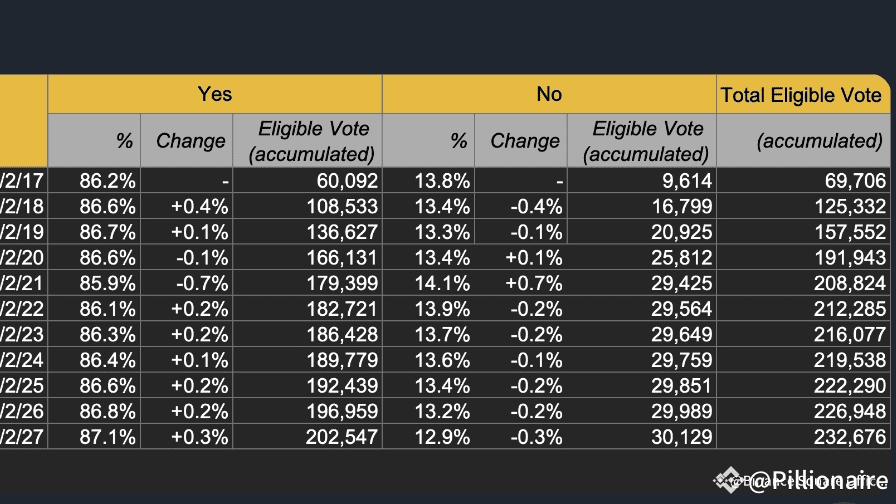Select the 191,943 total vote cell
This screenshot has height=504, width=896.
tap(802, 258)
